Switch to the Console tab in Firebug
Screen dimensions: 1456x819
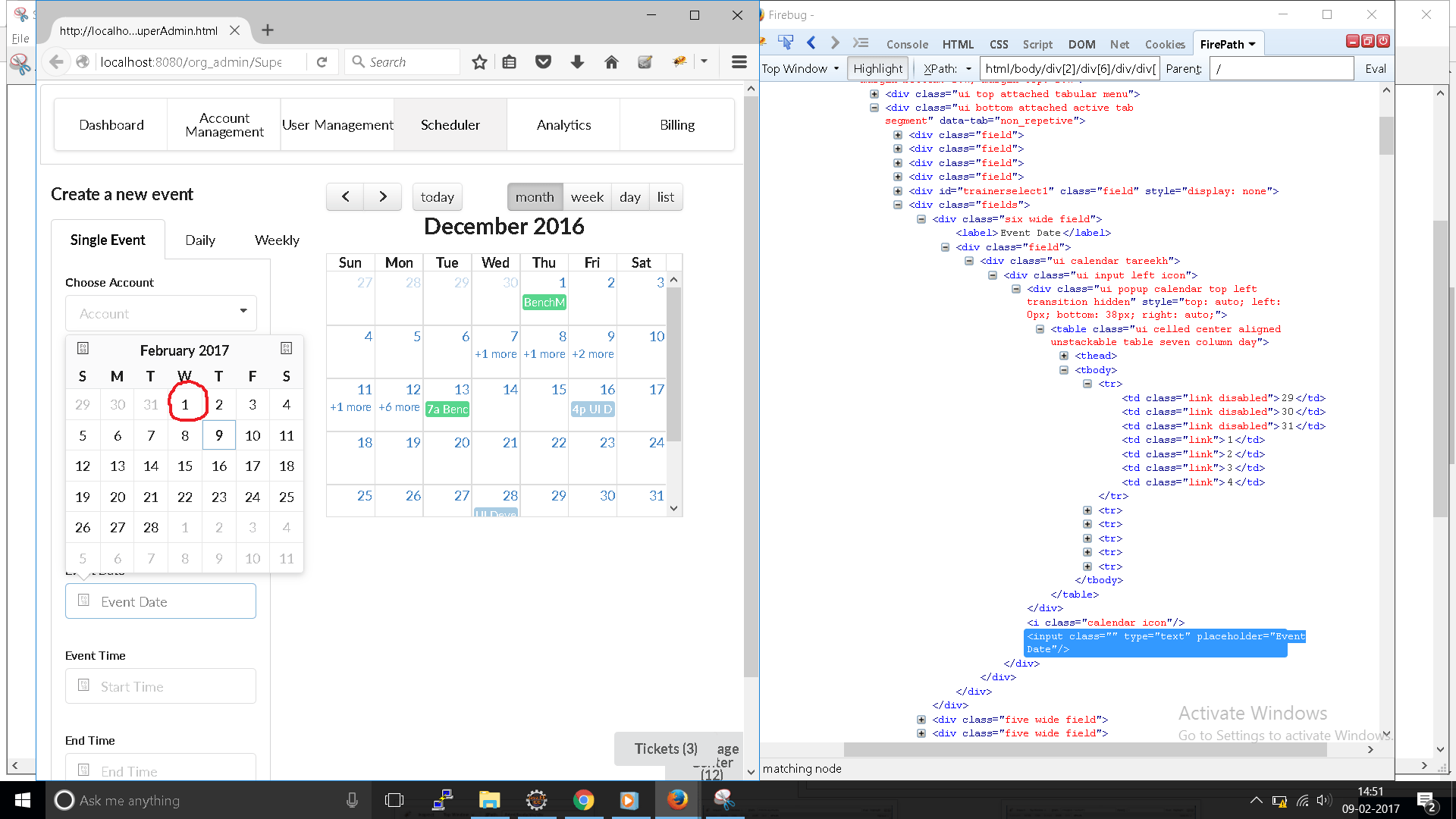click(907, 44)
